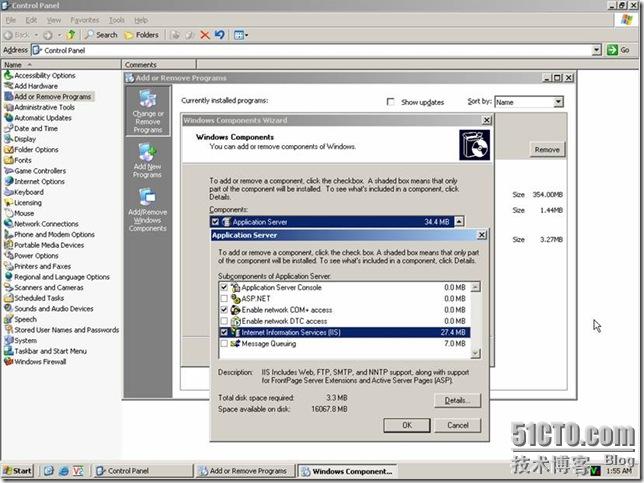Click the Folders toolbar button
Image resolution: width=644 pixels, height=483 pixels.
point(141,35)
